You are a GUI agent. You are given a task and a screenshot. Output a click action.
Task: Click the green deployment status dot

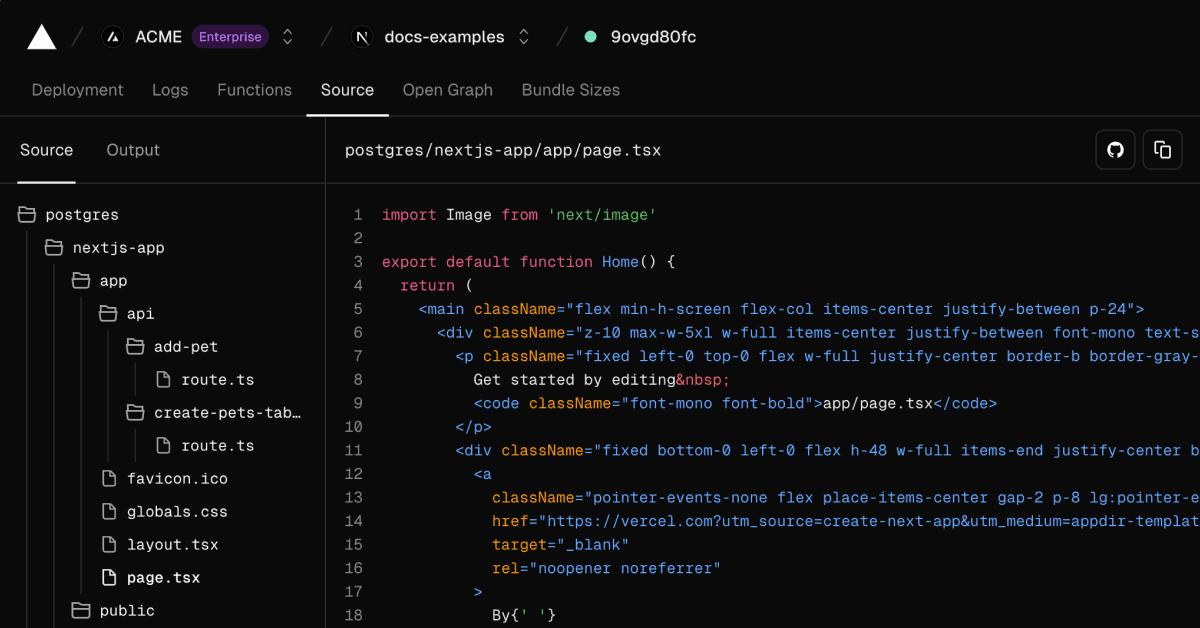590,37
